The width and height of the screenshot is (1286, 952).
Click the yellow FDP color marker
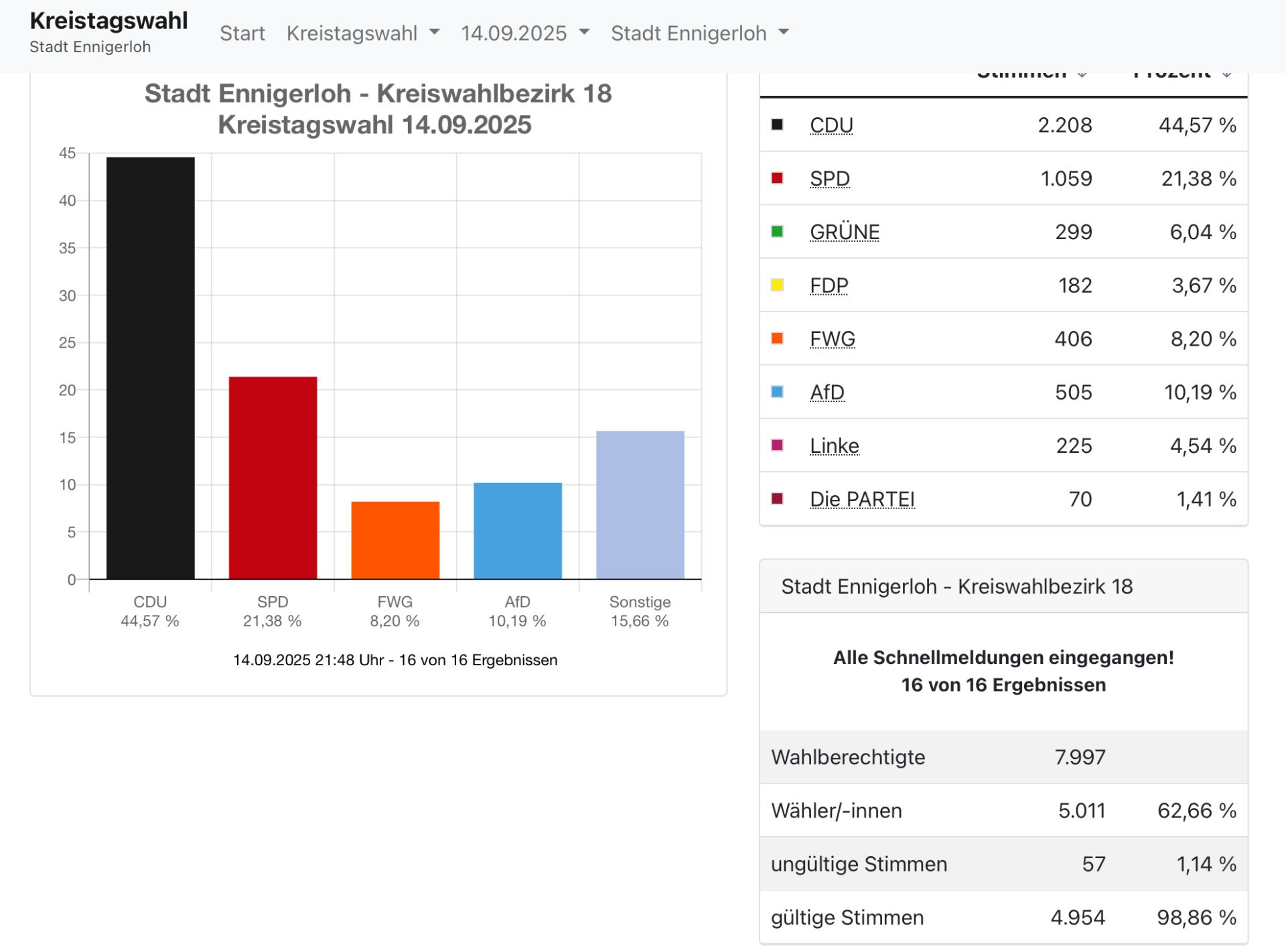click(777, 285)
